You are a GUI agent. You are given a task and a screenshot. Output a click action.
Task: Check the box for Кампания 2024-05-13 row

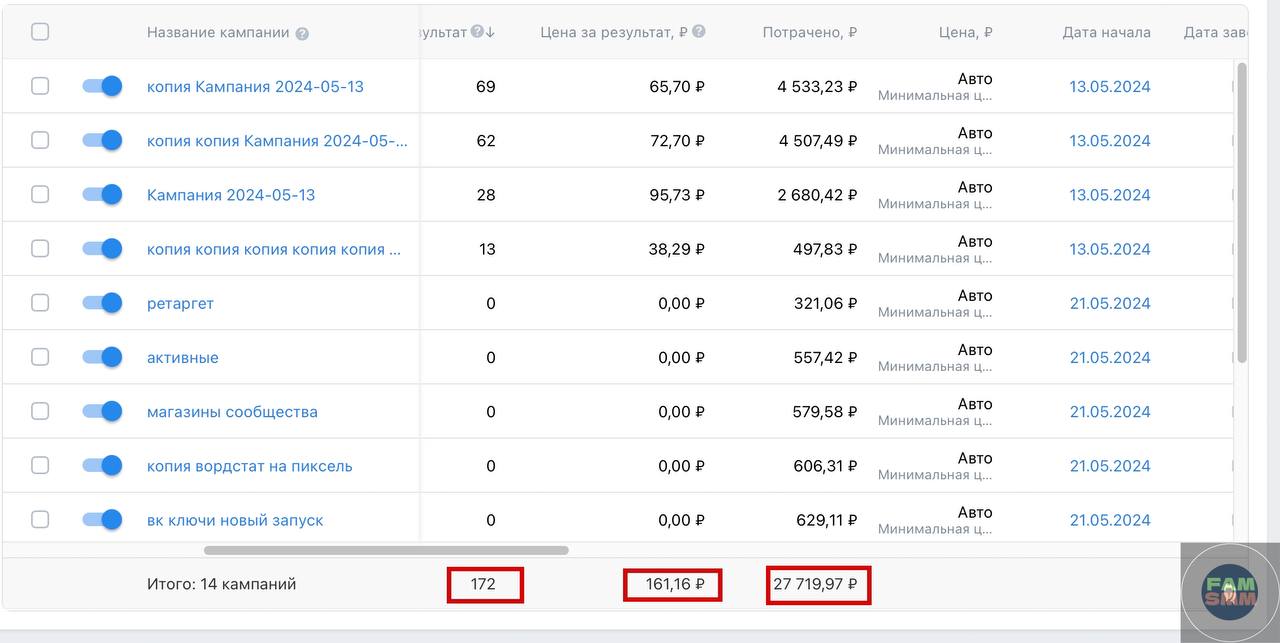coord(40,194)
